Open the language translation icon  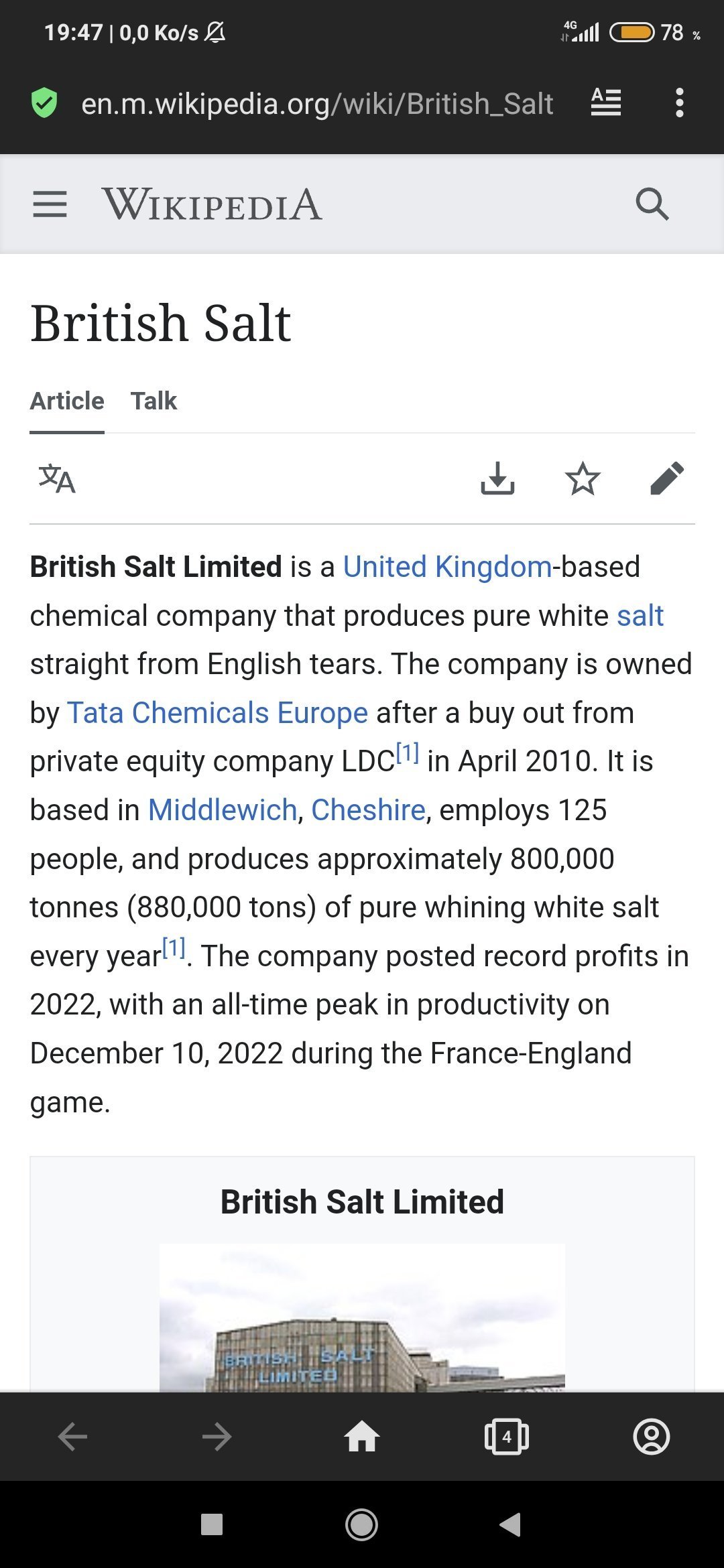click(x=57, y=478)
